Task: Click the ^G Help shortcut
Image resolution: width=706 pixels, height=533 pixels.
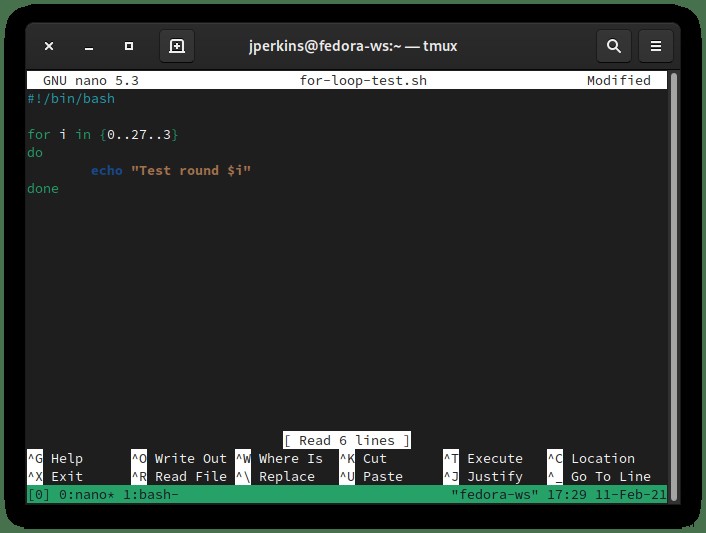Action: pos(55,458)
